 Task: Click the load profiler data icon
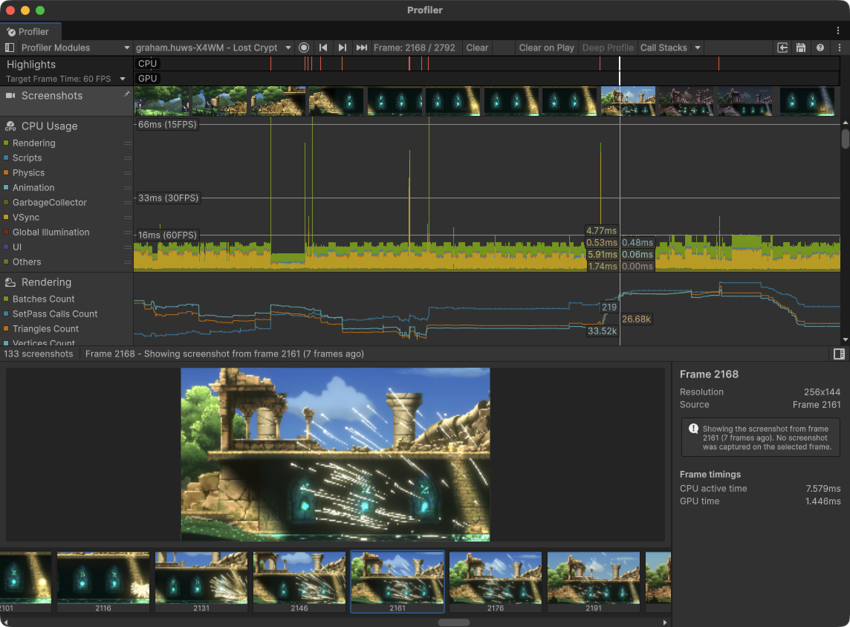782,48
